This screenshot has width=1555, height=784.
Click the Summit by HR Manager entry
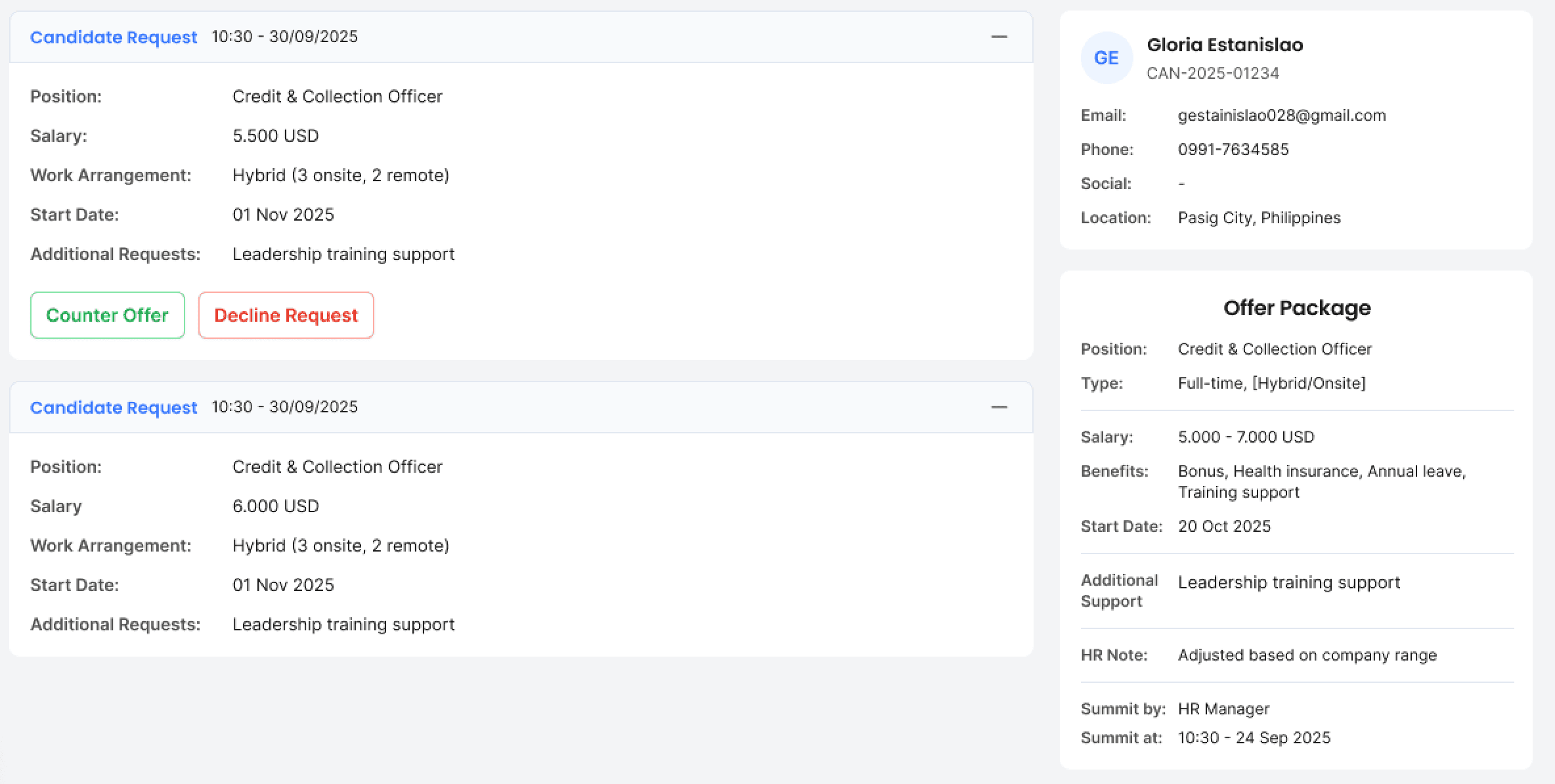coord(1223,708)
